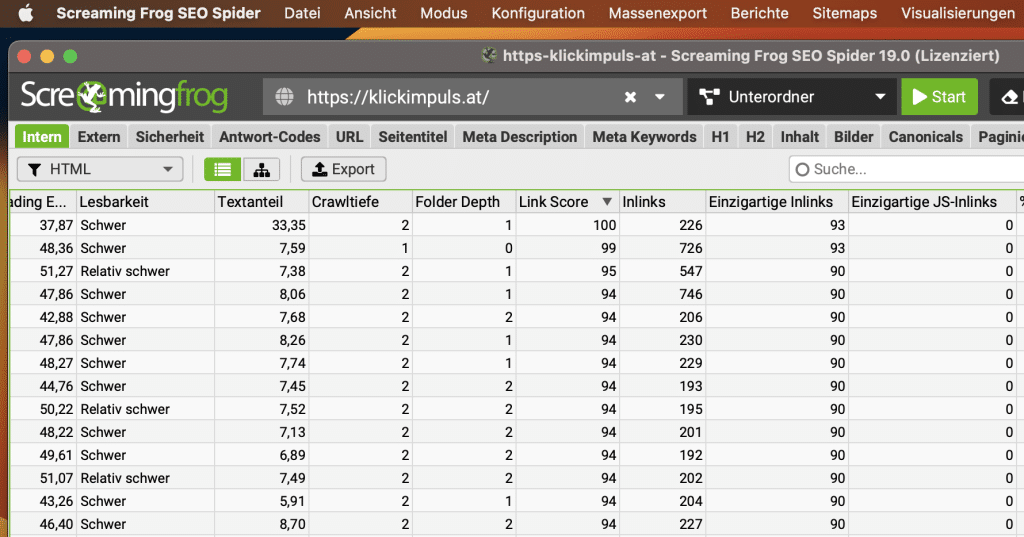Select the Textanteil cell 33,35

pos(261,225)
